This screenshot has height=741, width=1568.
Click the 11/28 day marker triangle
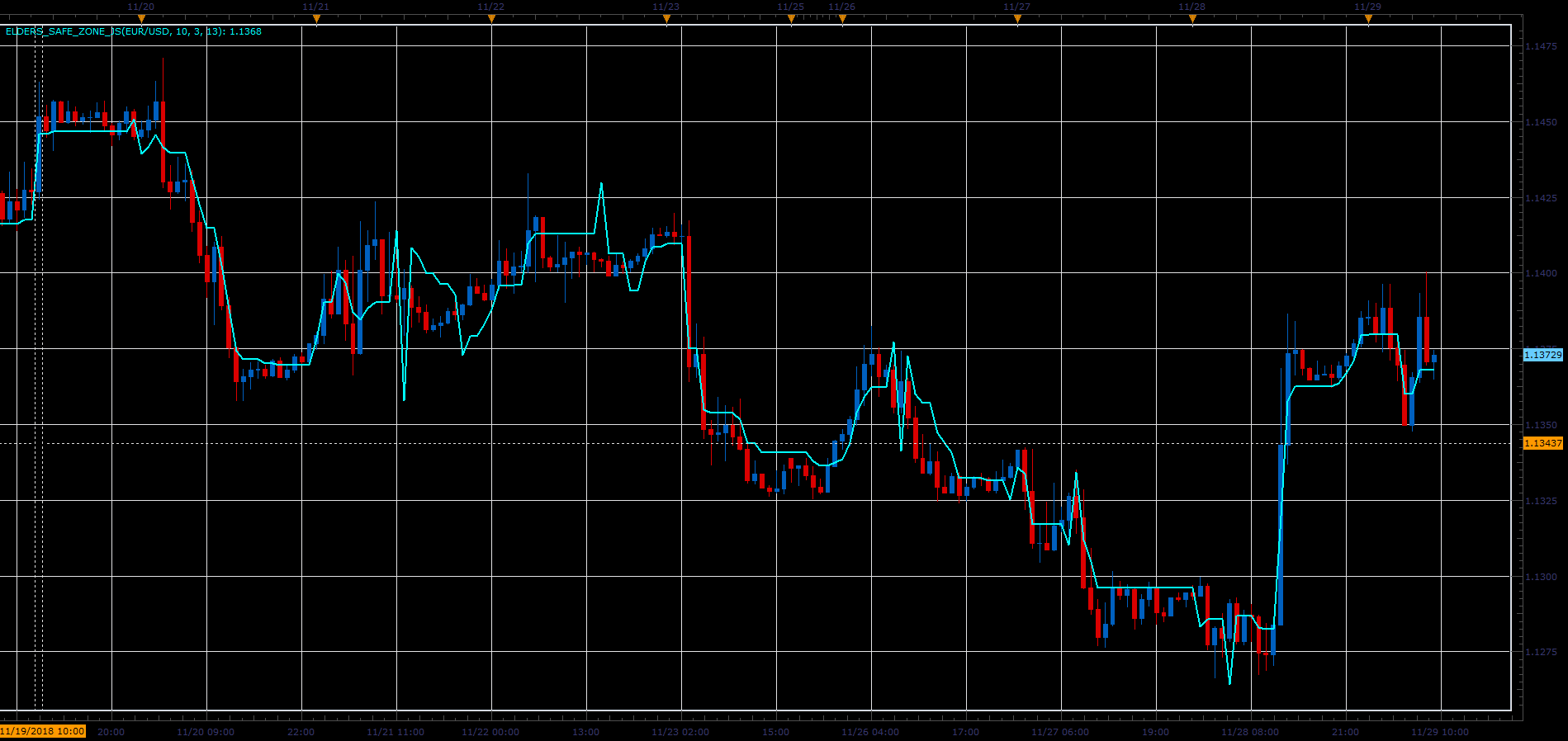(x=1192, y=18)
